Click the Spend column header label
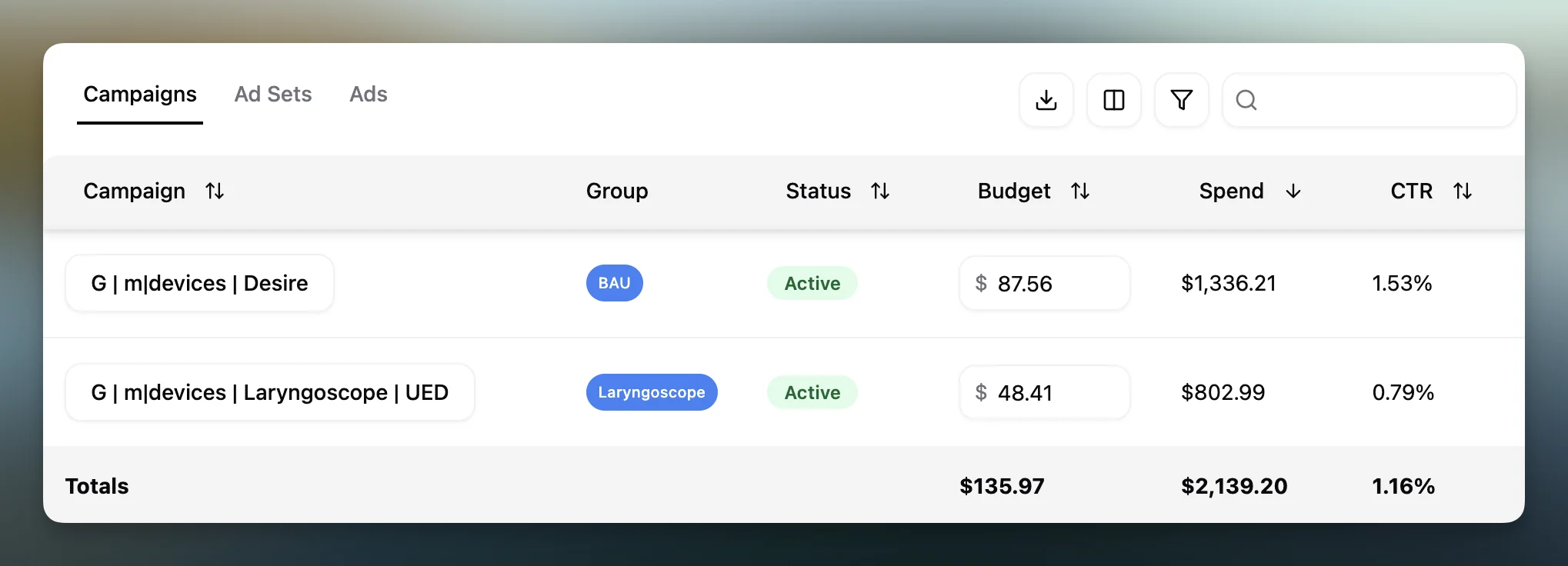 click(x=1232, y=191)
